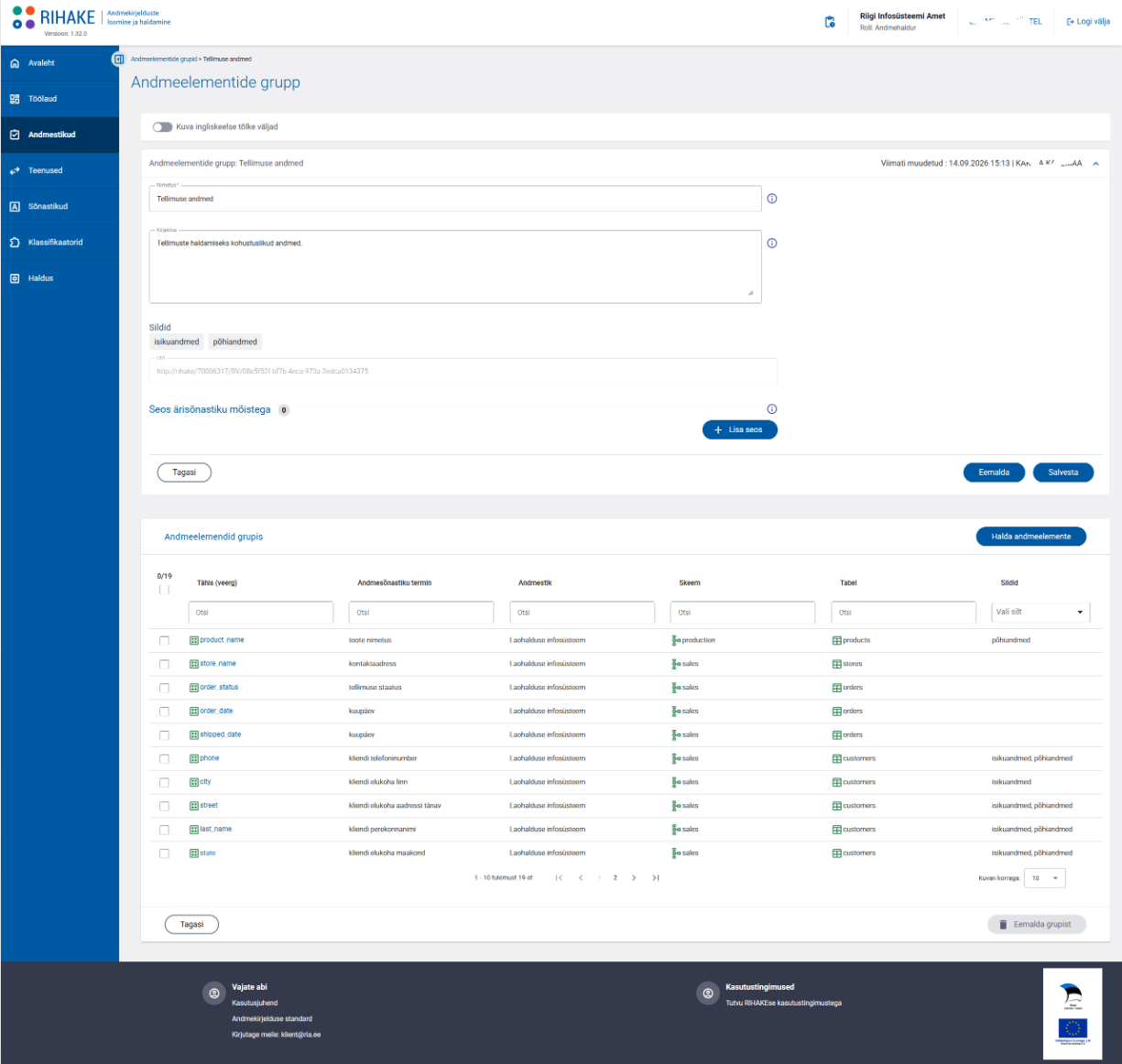Toggle Kuva ingliskeelse tõlke väljad switch

click(162, 127)
